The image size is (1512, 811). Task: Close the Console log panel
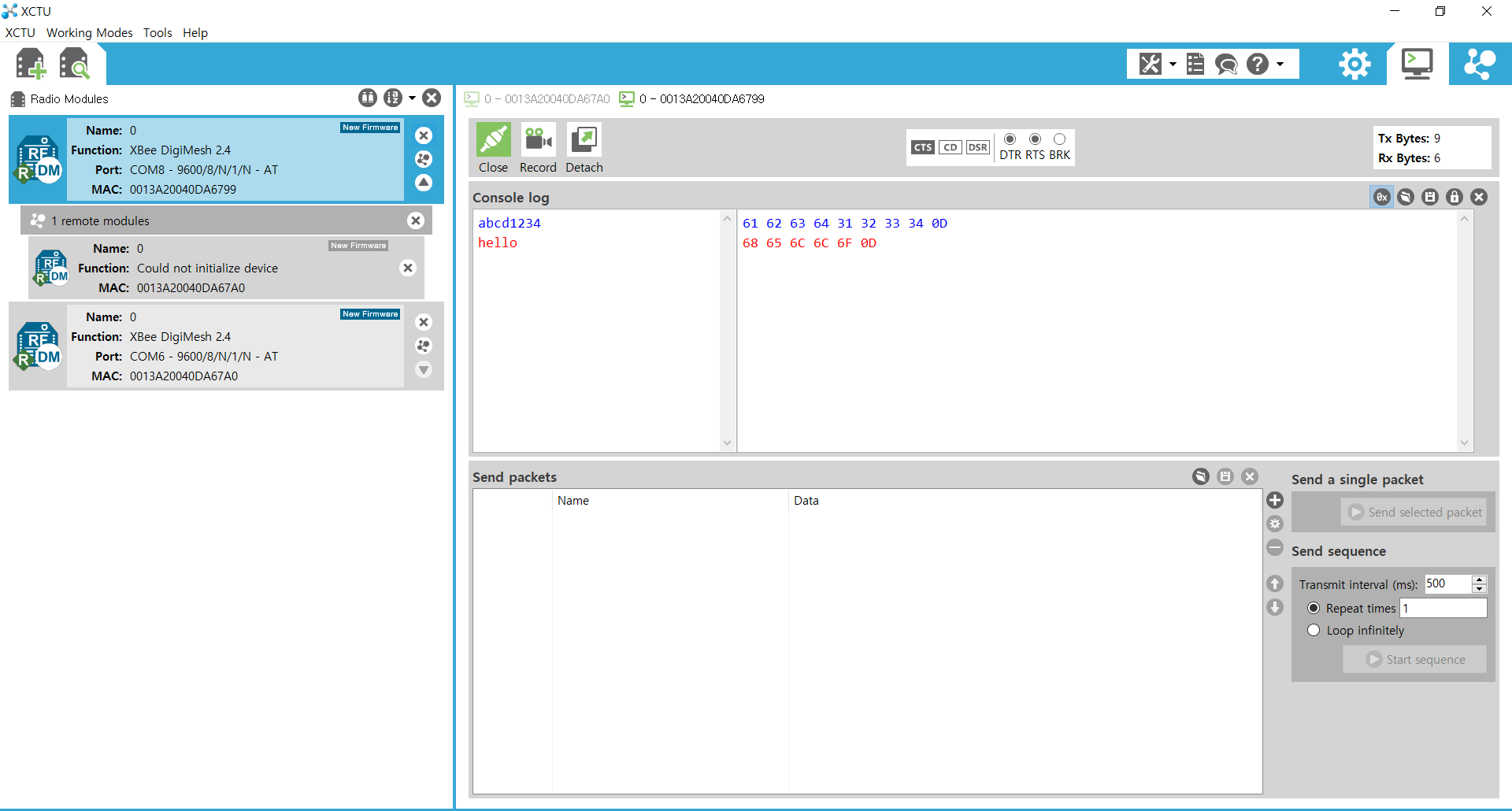pyautogui.click(x=1479, y=197)
